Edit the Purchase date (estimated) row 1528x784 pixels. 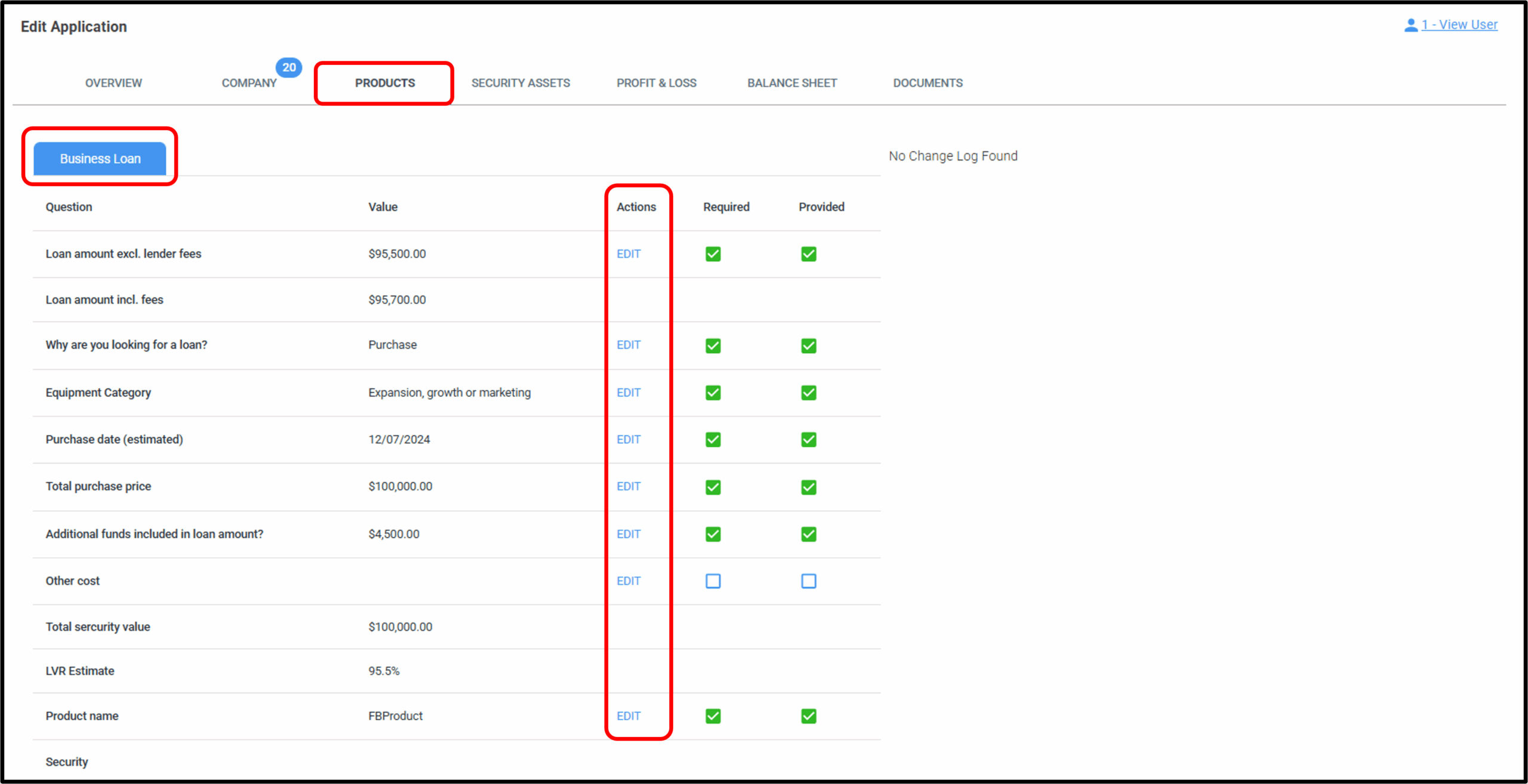tap(629, 440)
